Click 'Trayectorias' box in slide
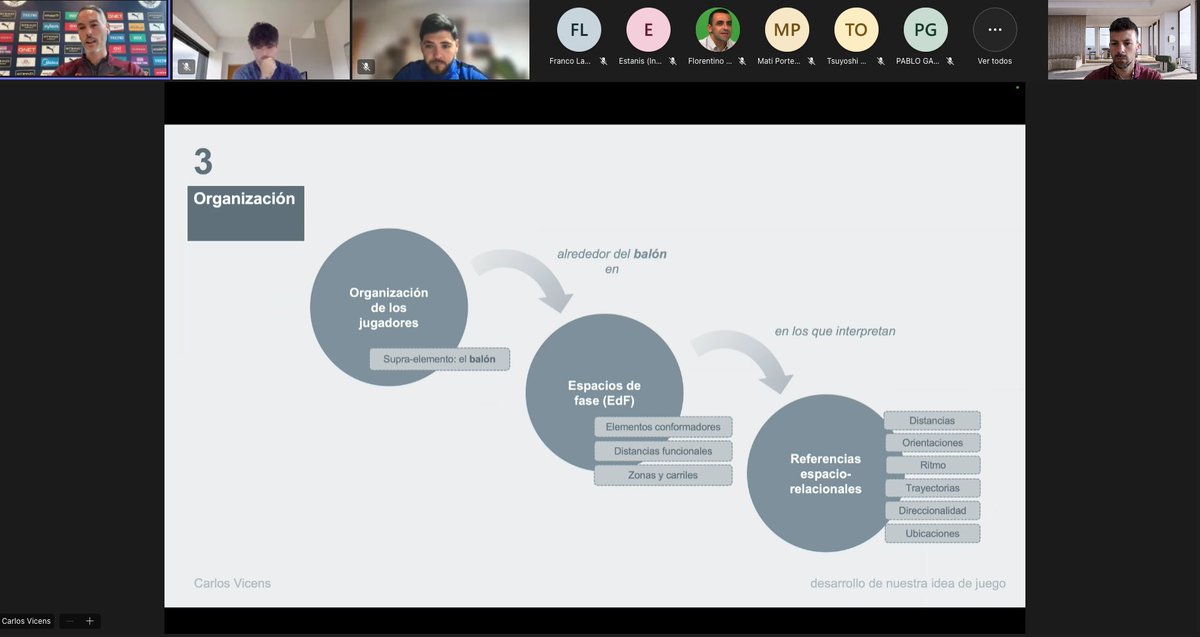 (x=932, y=488)
